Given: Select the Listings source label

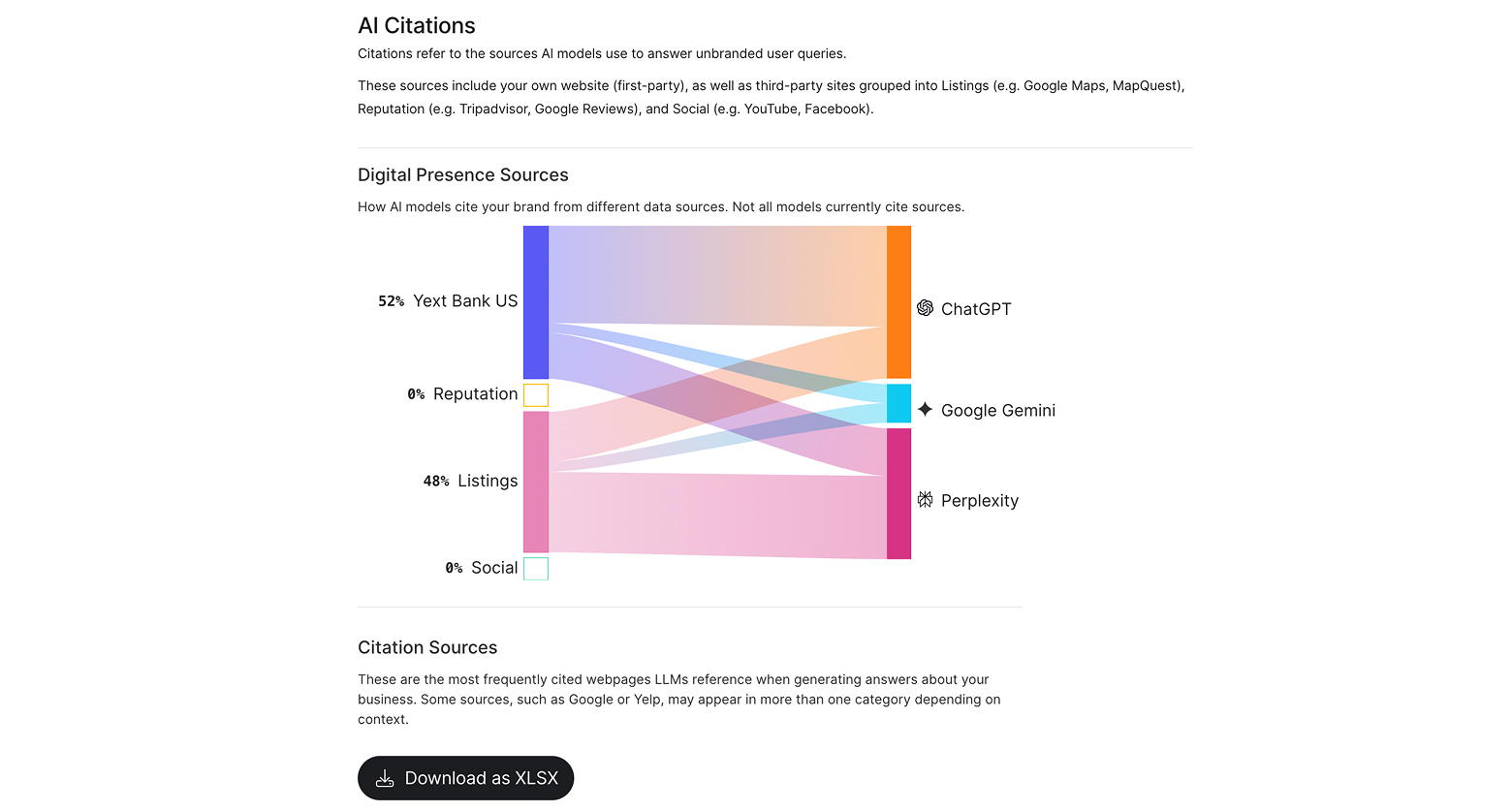Looking at the screenshot, I should pyautogui.click(x=488, y=481).
